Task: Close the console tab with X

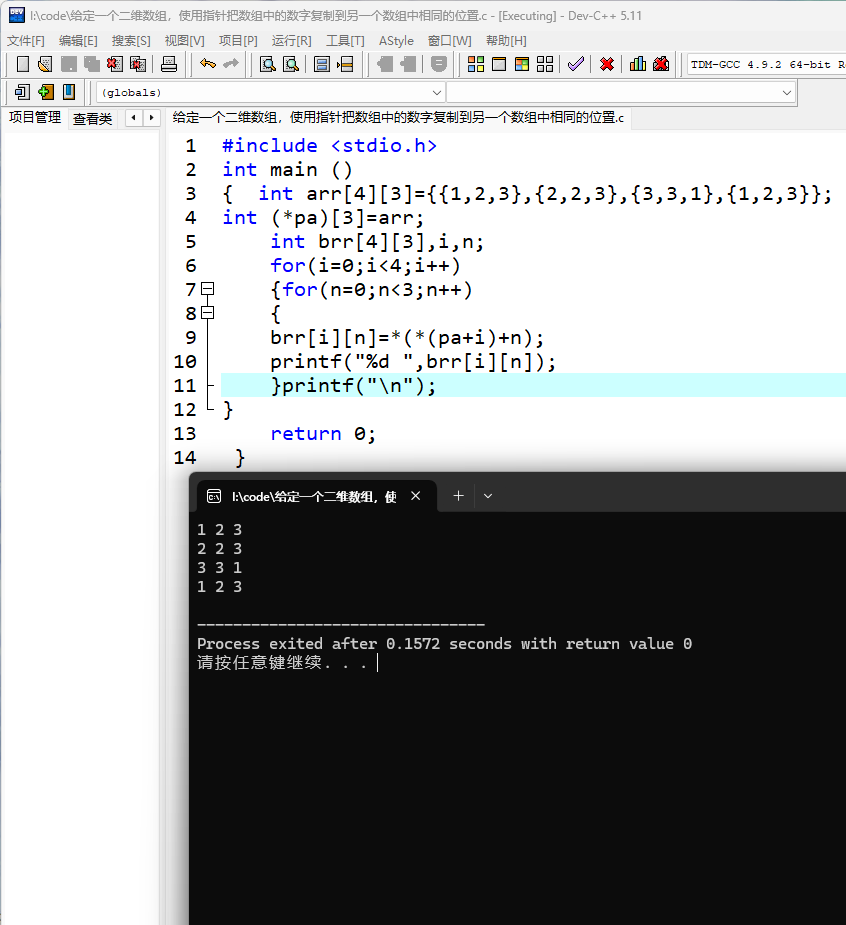Action: point(416,496)
